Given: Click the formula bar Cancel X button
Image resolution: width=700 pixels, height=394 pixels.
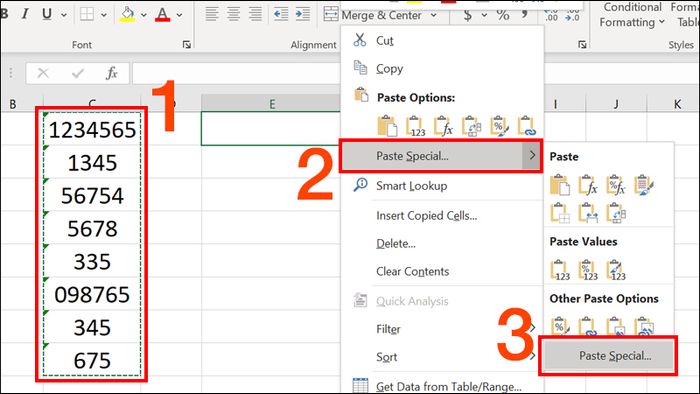Looking at the screenshot, I should pyautogui.click(x=43, y=73).
